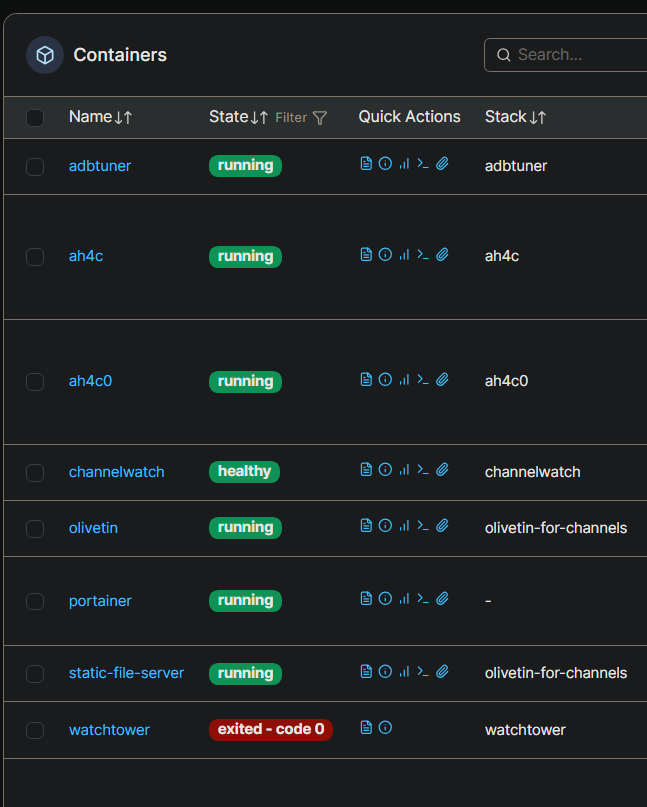Viewport: 647px width, 807px height.
Task: Open inspect icon for adbtuner container
Action: click(385, 164)
